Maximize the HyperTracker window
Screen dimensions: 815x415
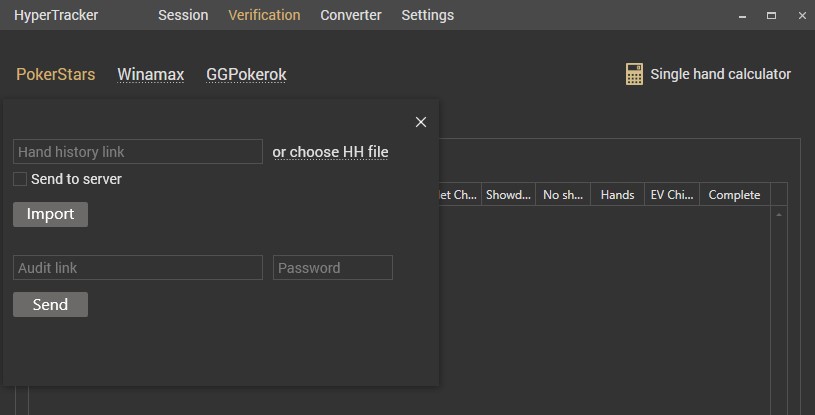click(771, 16)
